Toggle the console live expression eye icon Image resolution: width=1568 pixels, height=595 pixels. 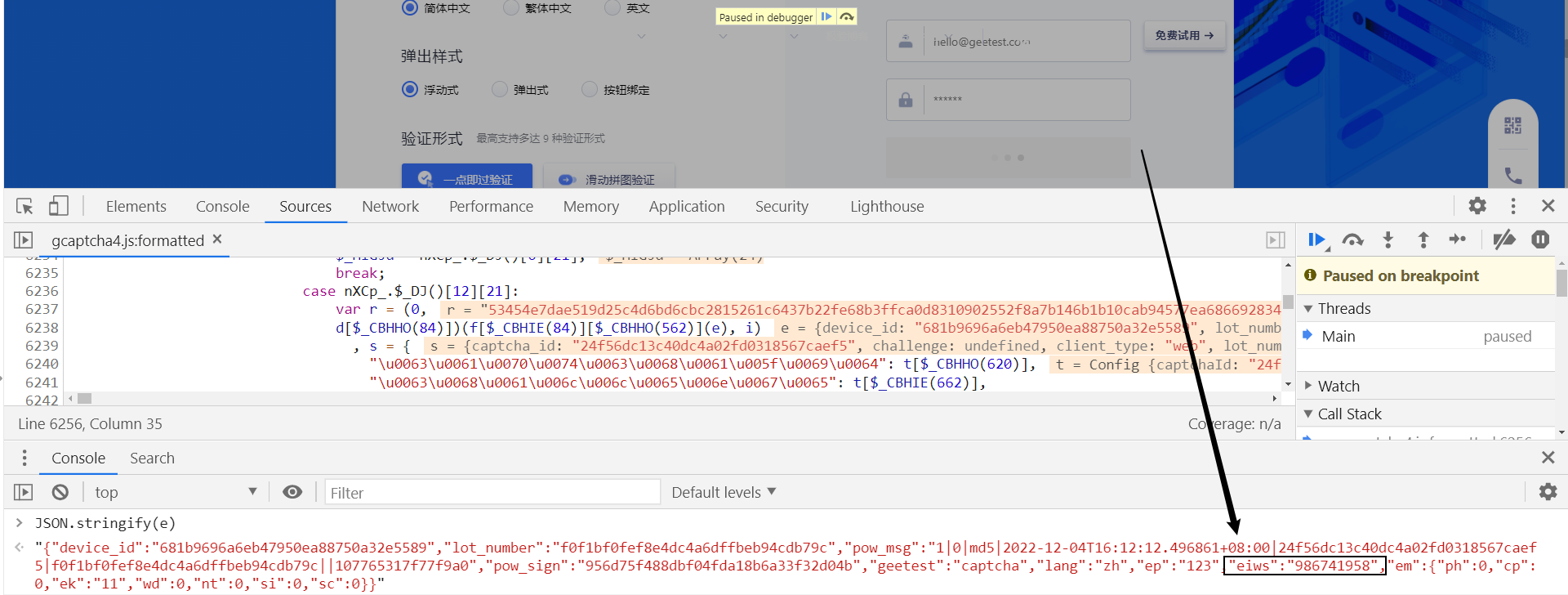coord(292,492)
